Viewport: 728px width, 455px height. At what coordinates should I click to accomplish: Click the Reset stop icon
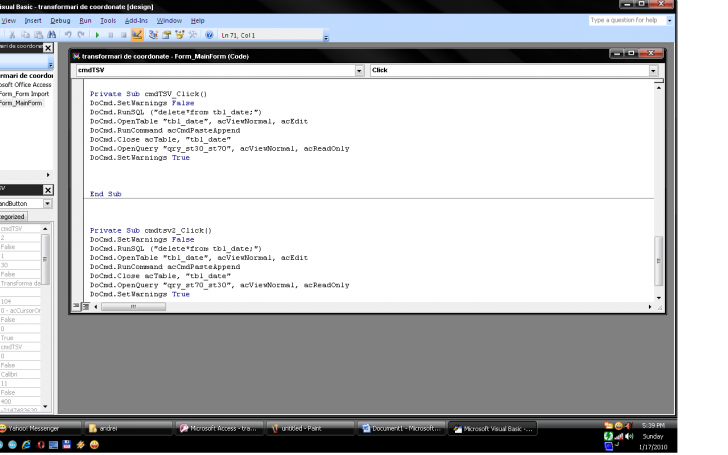pos(124,35)
